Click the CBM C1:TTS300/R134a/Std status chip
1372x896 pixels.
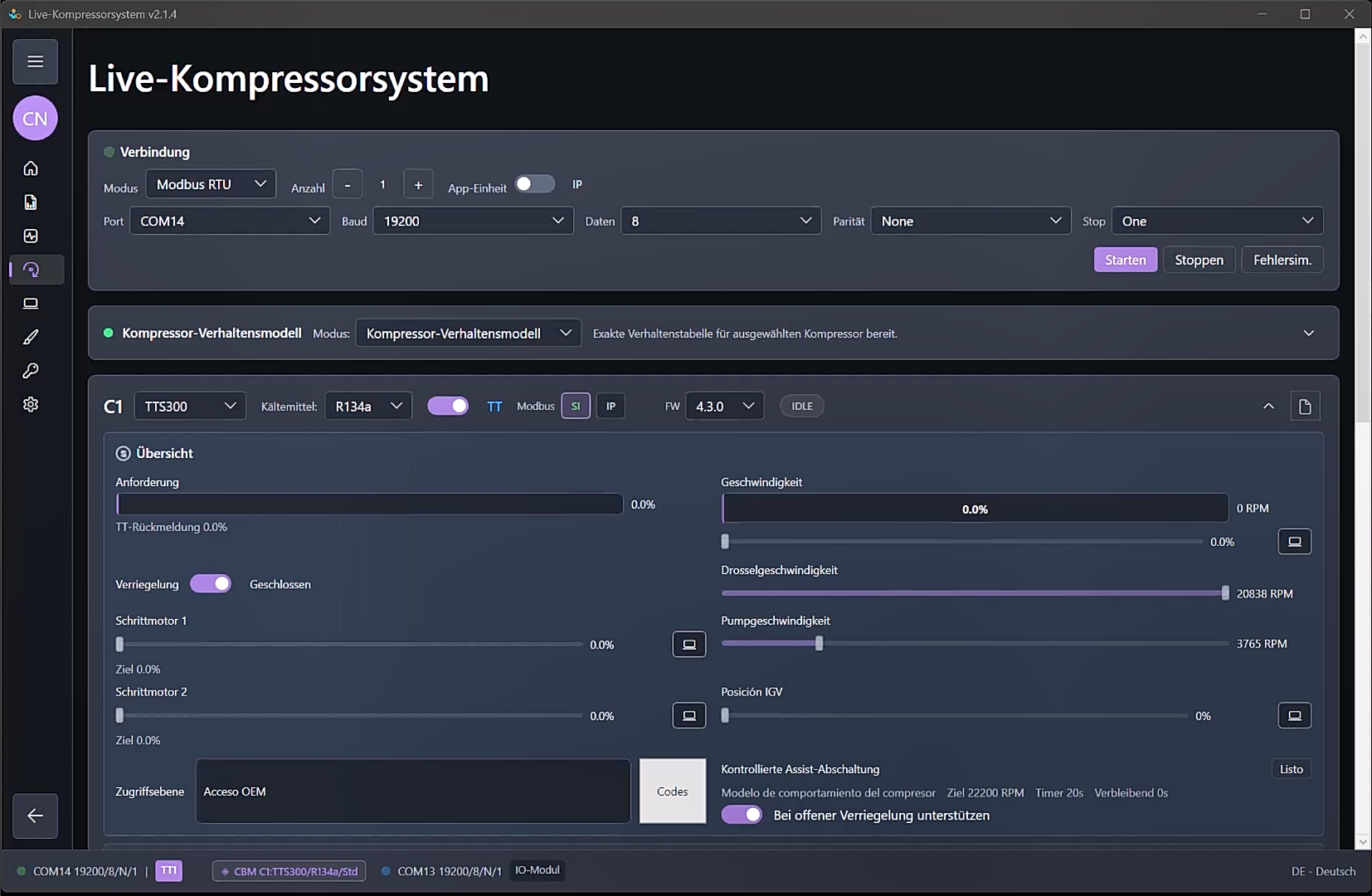(x=289, y=871)
